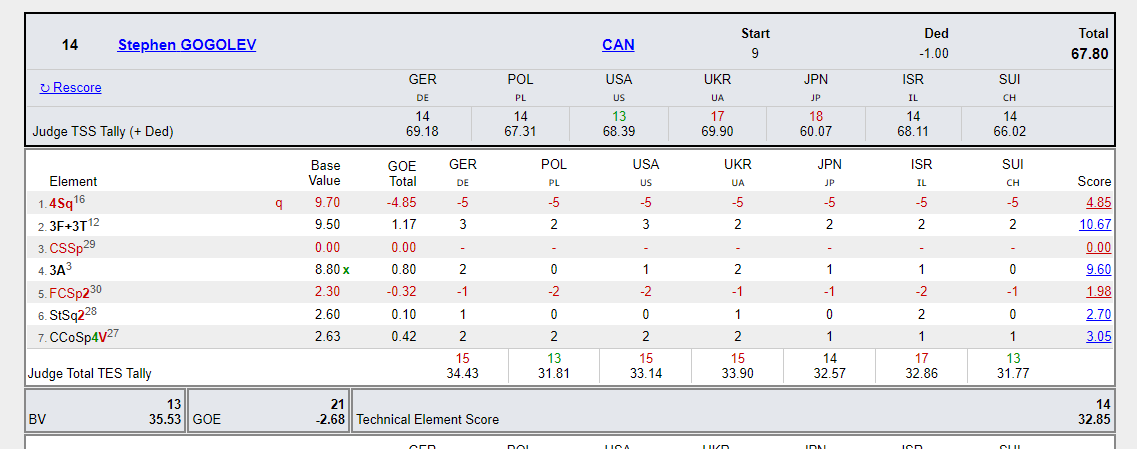Click the 3.05 score for CCoSp4V
Image resolution: width=1137 pixels, height=449 pixels.
[1098, 337]
